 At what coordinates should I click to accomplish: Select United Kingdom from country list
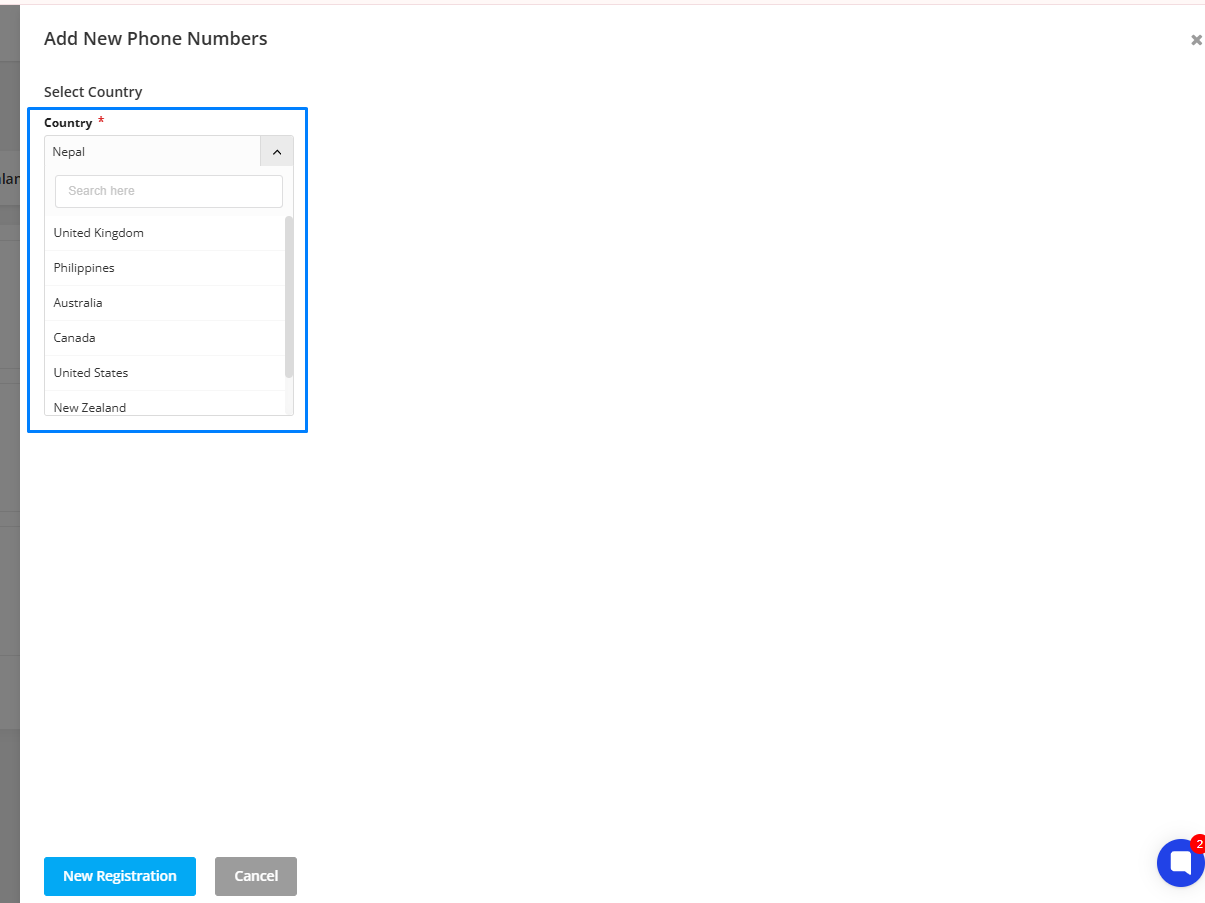(165, 233)
